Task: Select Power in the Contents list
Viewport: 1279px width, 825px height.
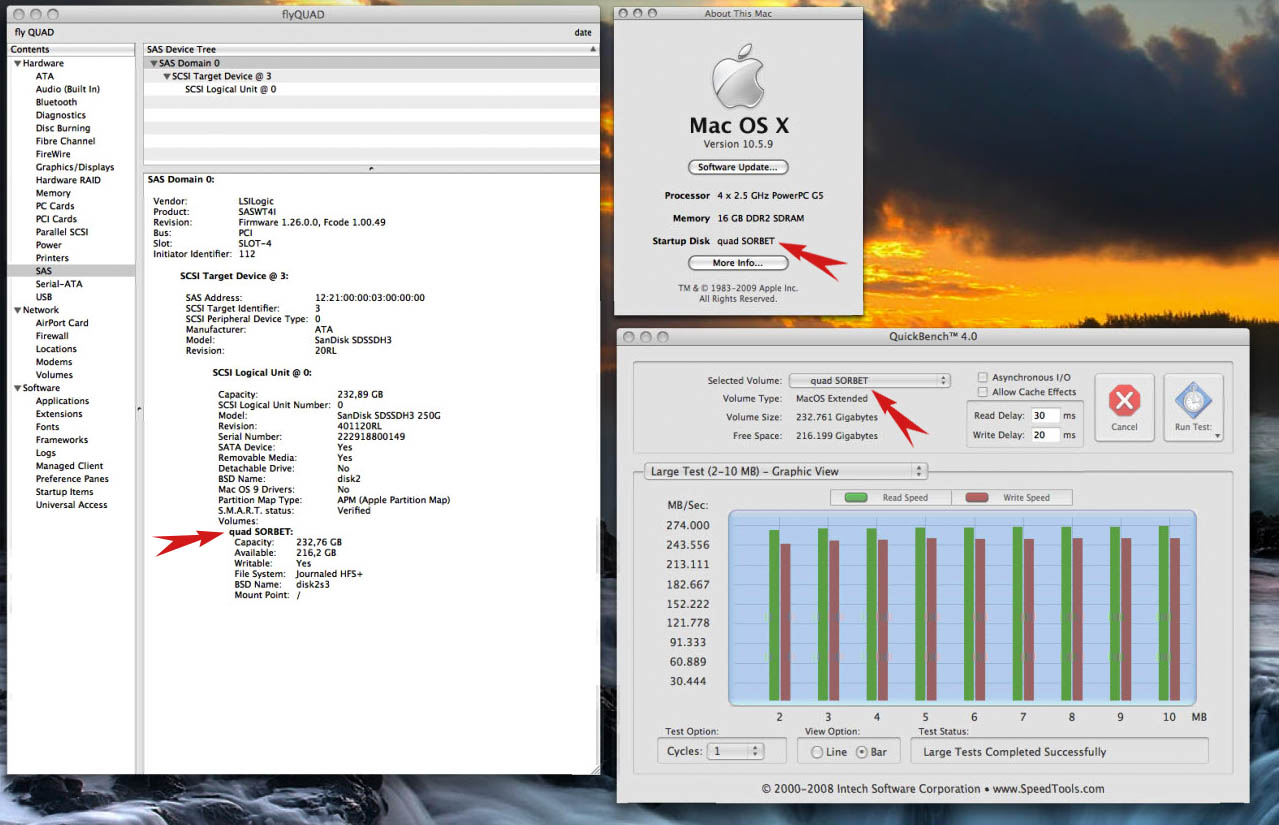Action: (x=49, y=245)
